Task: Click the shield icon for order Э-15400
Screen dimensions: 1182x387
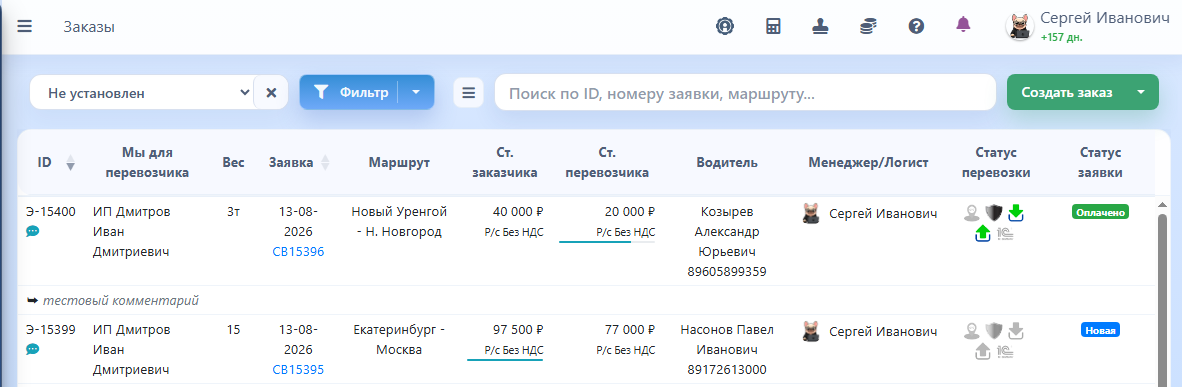Action: (x=994, y=213)
